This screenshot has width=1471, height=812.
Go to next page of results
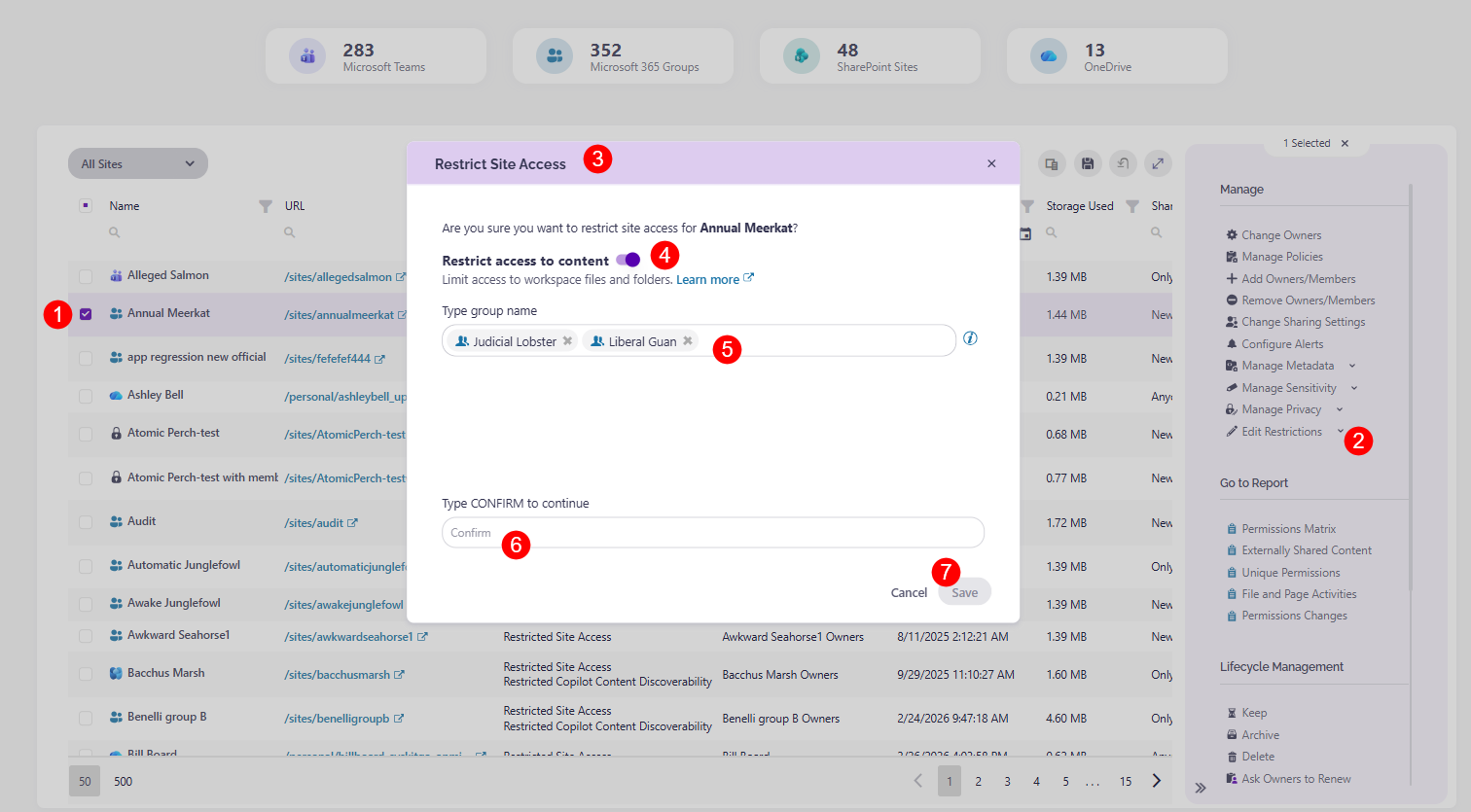point(1157,781)
